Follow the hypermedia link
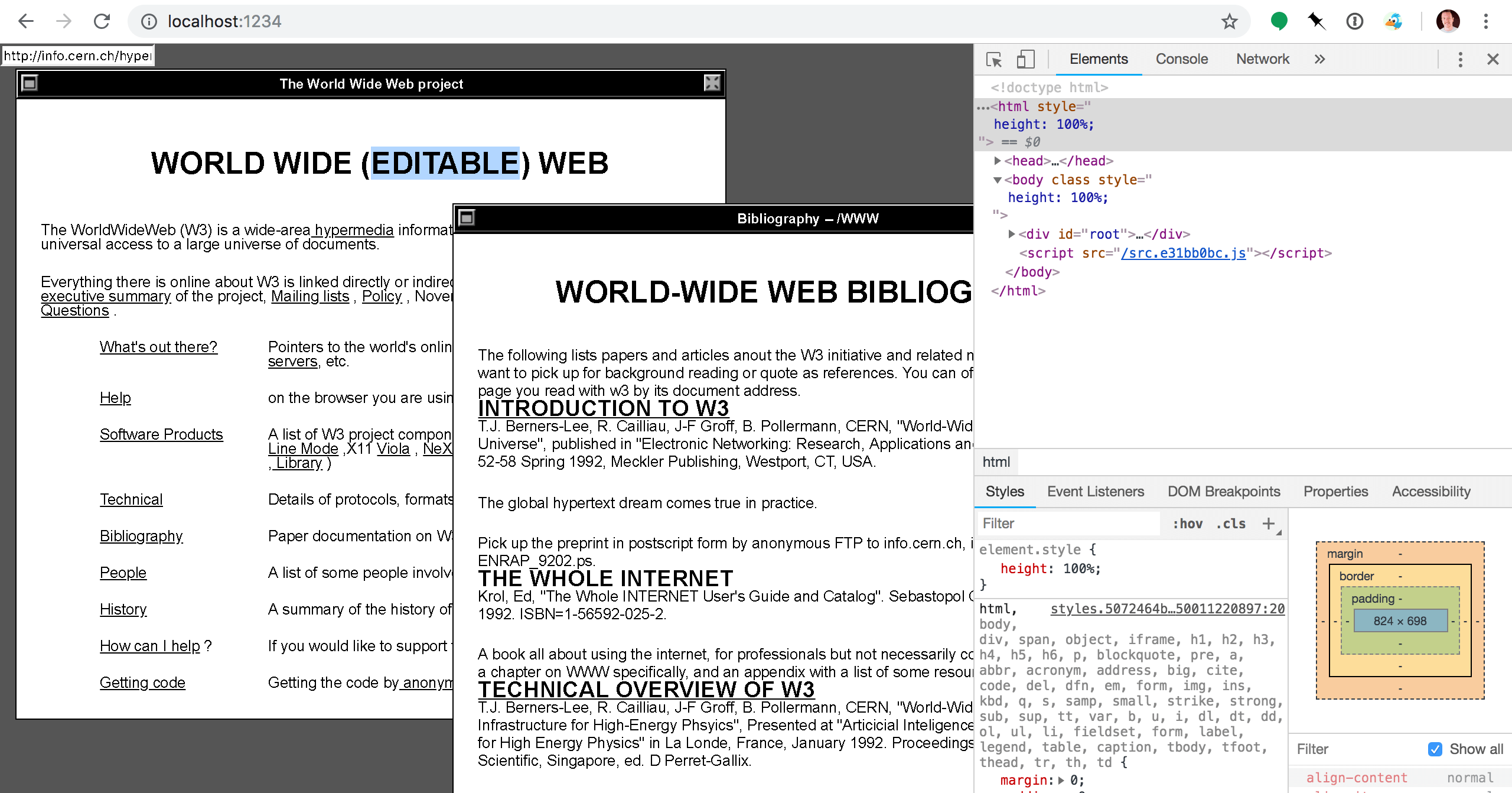 point(354,230)
